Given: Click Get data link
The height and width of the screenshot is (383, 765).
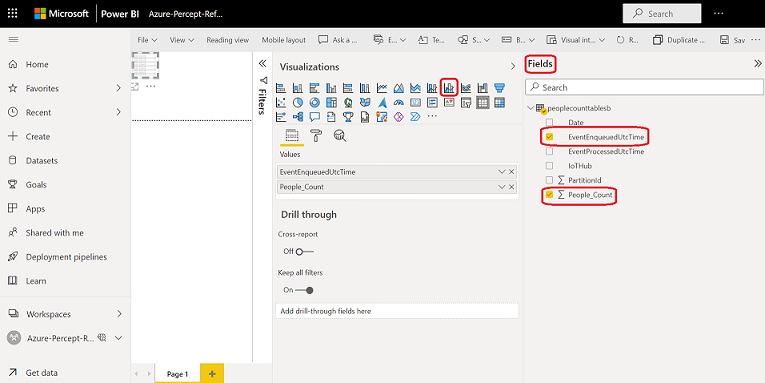Looking at the screenshot, I should click(41, 373).
